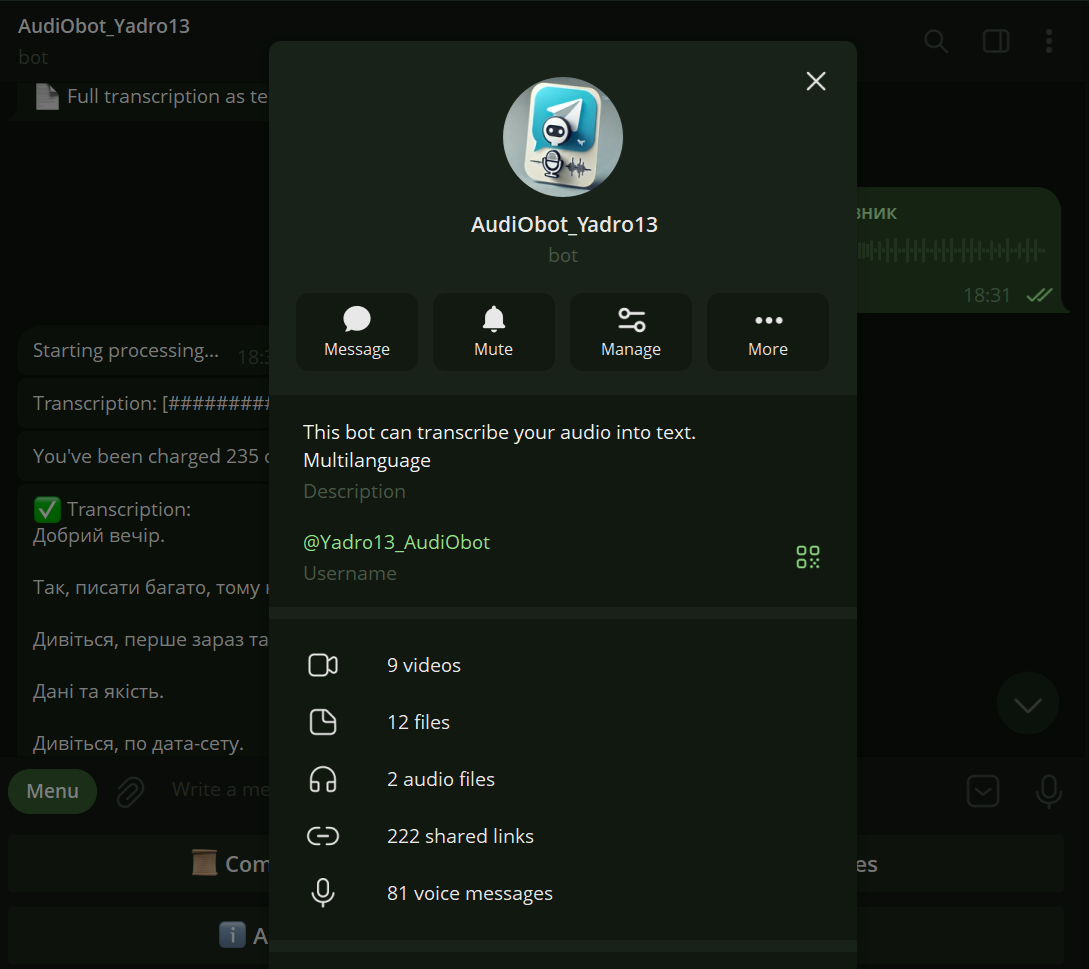The height and width of the screenshot is (969, 1089).
Task: Record a voice message with microphone
Action: pos(1049,791)
